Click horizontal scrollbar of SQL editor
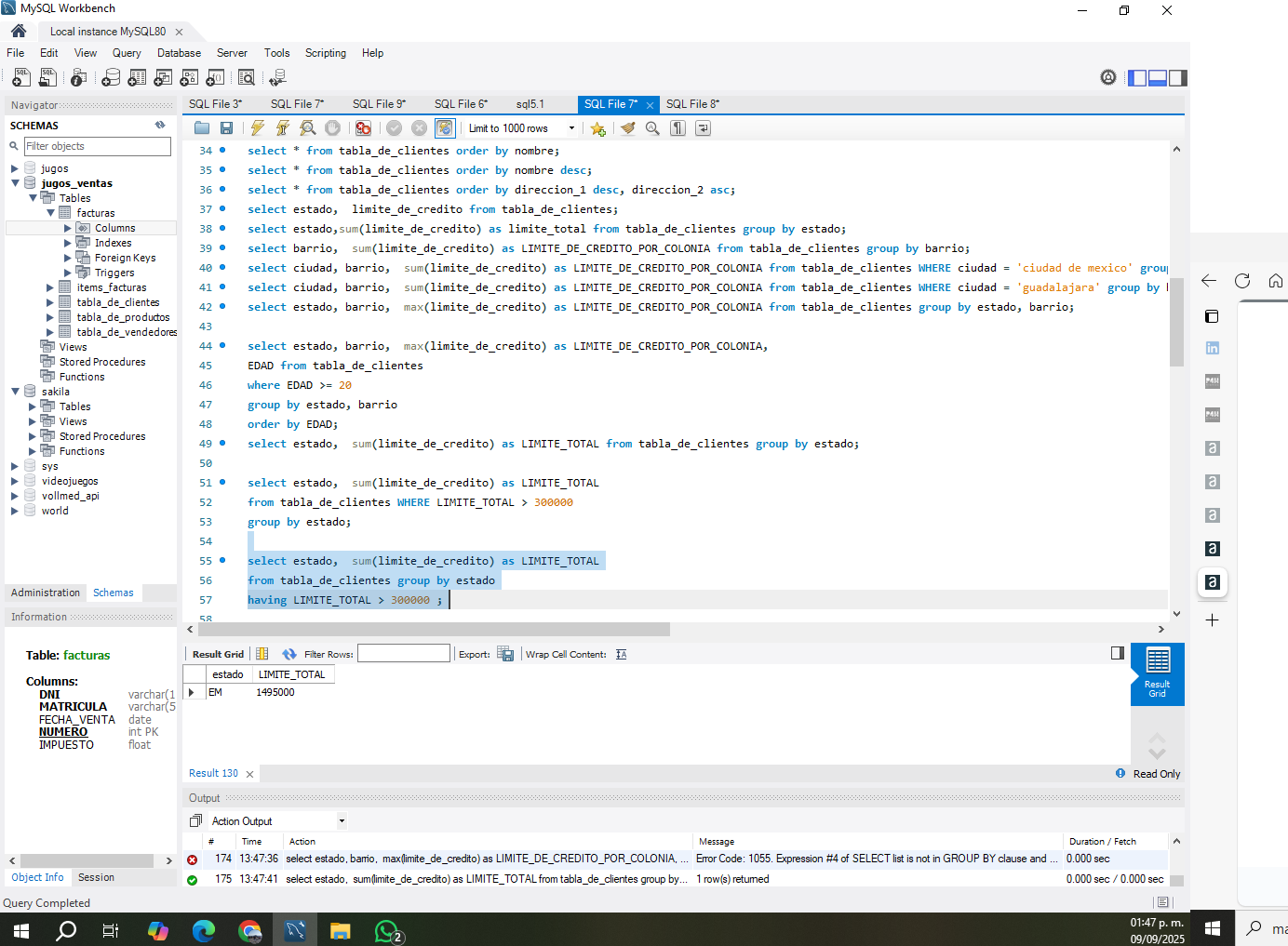Image resolution: width=1288 pixels, height=946 pixels. tap(434, 630)
